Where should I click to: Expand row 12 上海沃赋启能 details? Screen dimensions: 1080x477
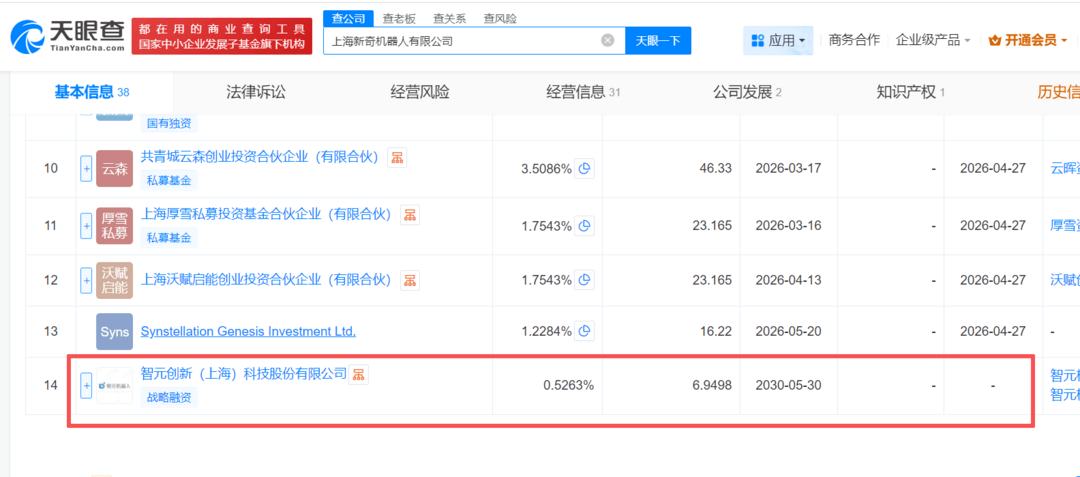tap(86, 280)
